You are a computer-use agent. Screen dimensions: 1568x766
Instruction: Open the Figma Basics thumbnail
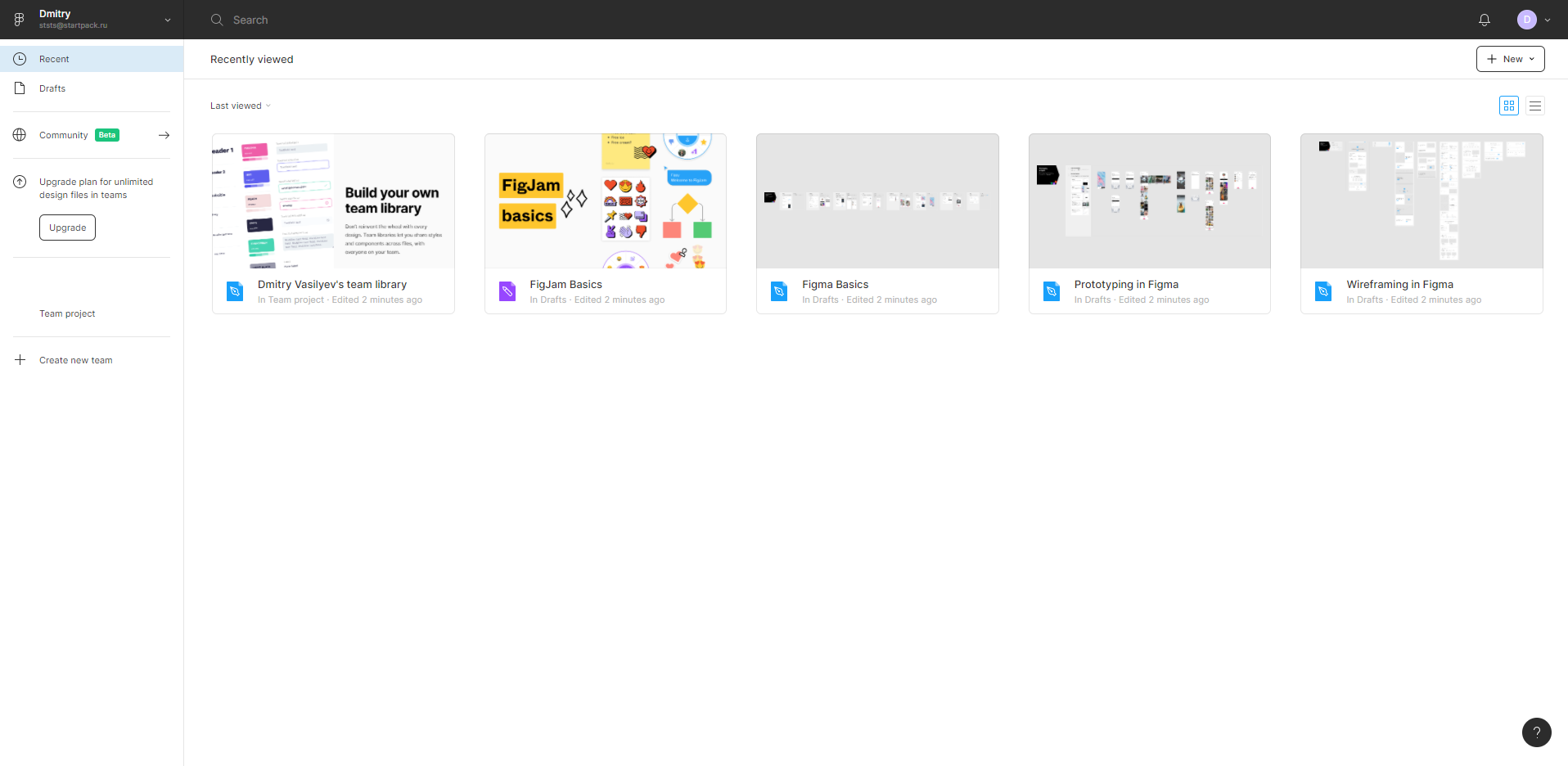pyautogui.click(x=877, y=201)
